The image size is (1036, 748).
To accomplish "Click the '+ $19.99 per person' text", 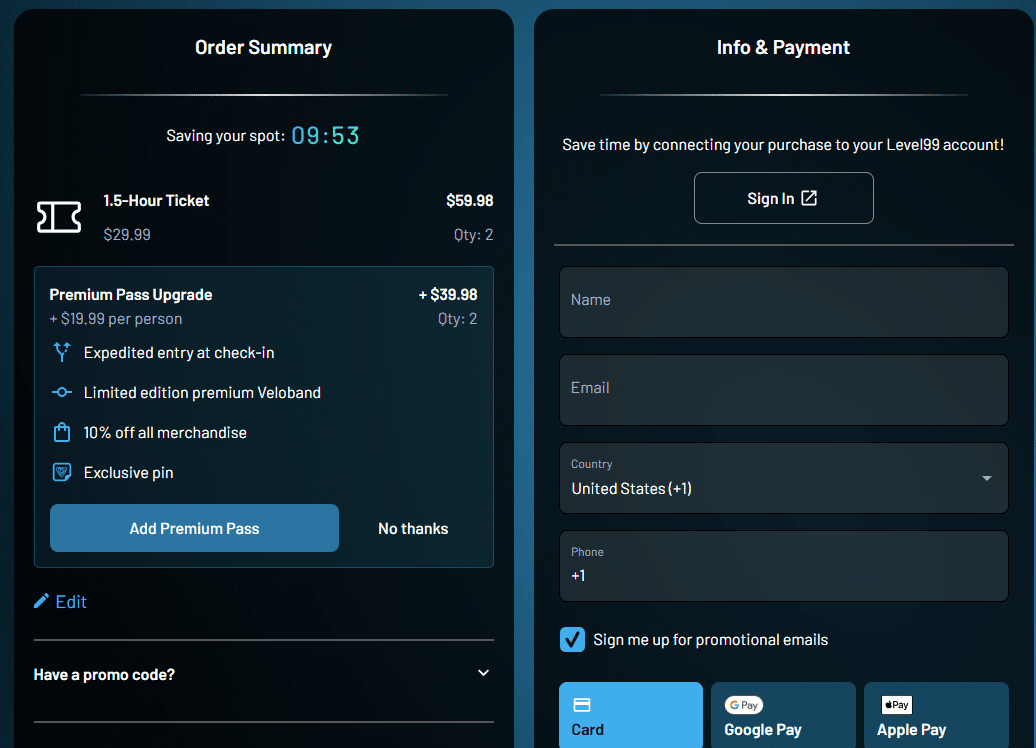I will [116, 318].
